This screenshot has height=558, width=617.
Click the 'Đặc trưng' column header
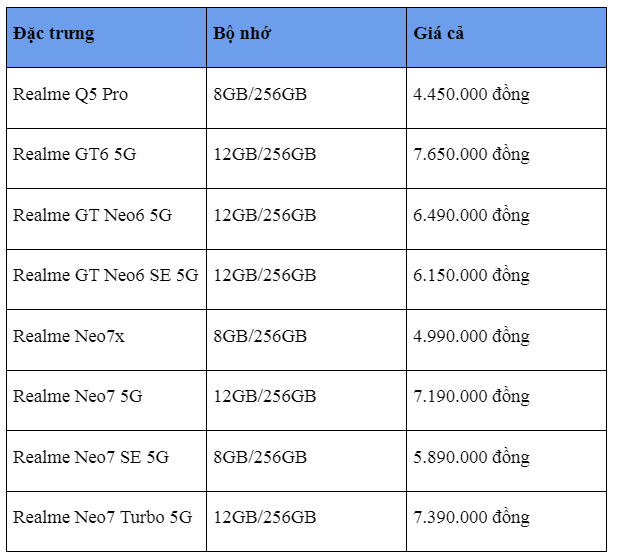(x=54, y=34)
